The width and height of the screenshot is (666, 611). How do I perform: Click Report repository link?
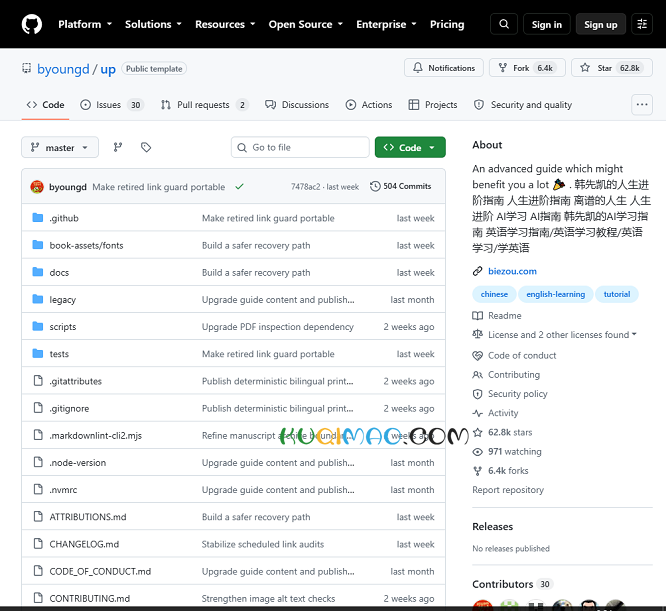point(508,490)
